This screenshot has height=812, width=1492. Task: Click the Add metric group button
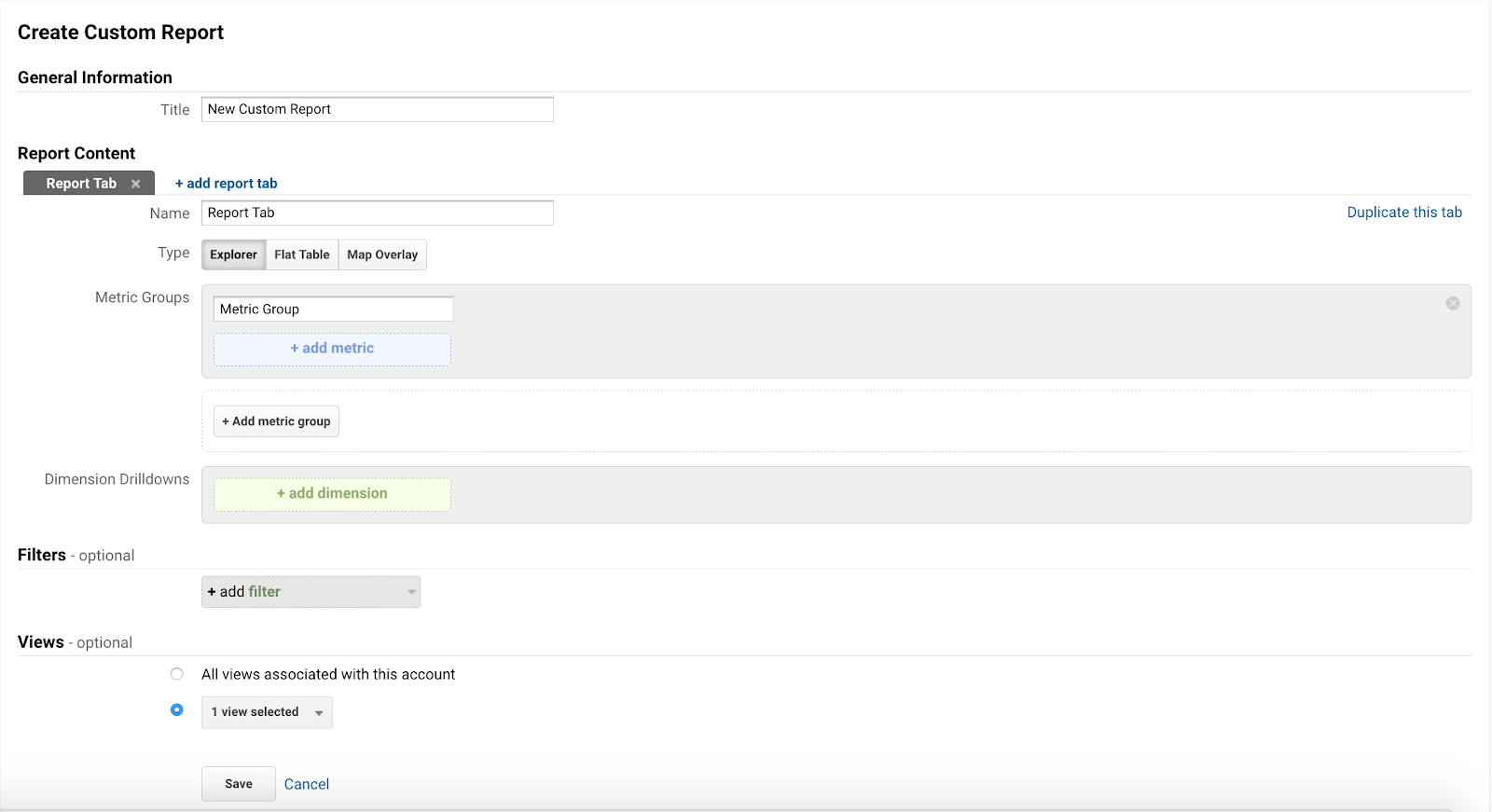click(276, 421)
